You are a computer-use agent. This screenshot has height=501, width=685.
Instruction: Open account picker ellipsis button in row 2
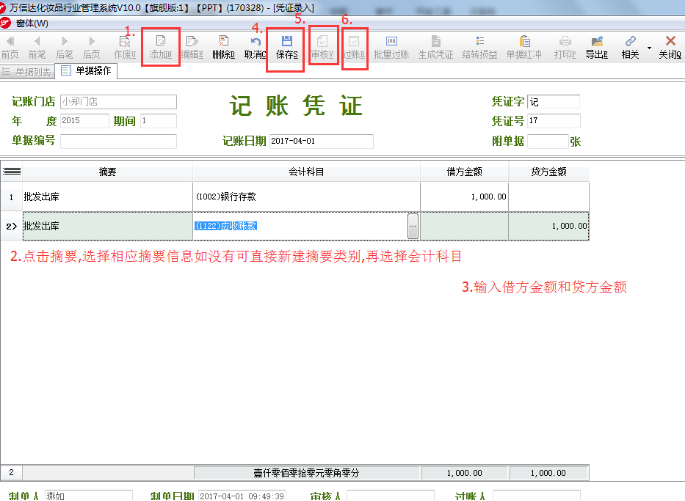pyautogui.click(x=413, y=227)
